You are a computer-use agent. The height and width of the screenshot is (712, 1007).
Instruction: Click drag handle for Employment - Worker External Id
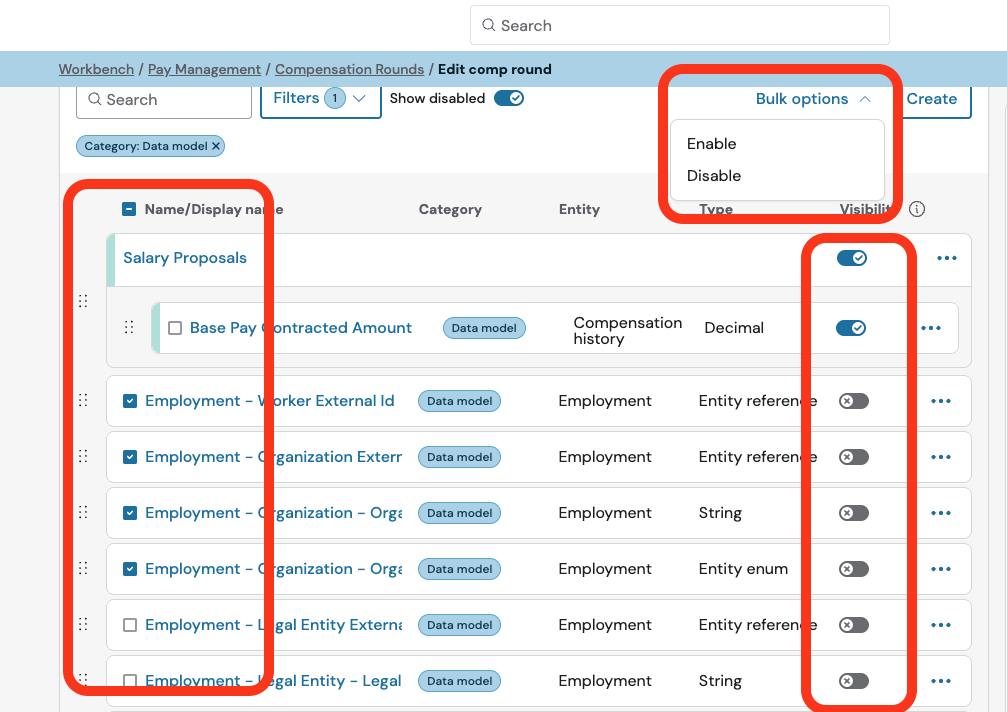tap(83, 401)
